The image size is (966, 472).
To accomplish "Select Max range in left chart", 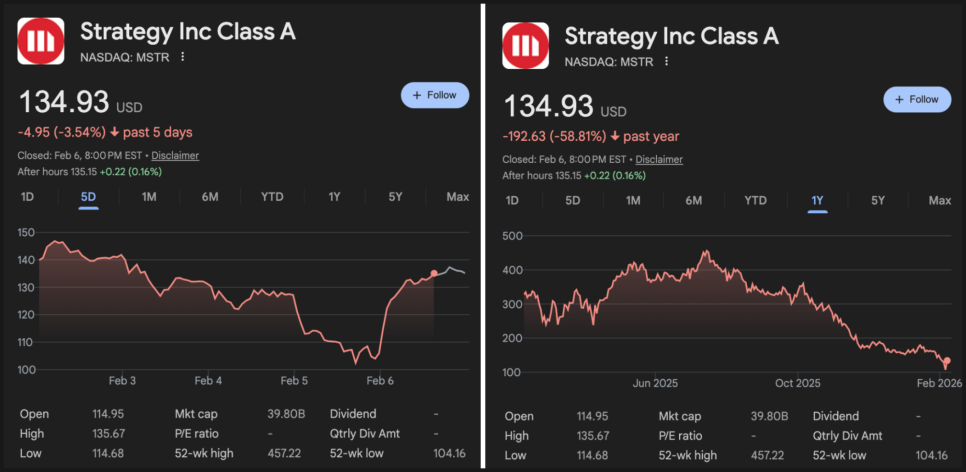I will pyautogui.click(x=457, y=197).
